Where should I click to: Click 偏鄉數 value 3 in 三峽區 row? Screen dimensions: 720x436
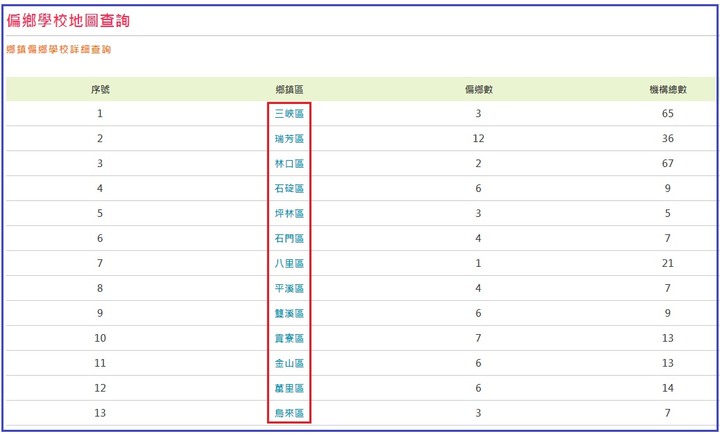pyautogui.click(x=478, y=113)
